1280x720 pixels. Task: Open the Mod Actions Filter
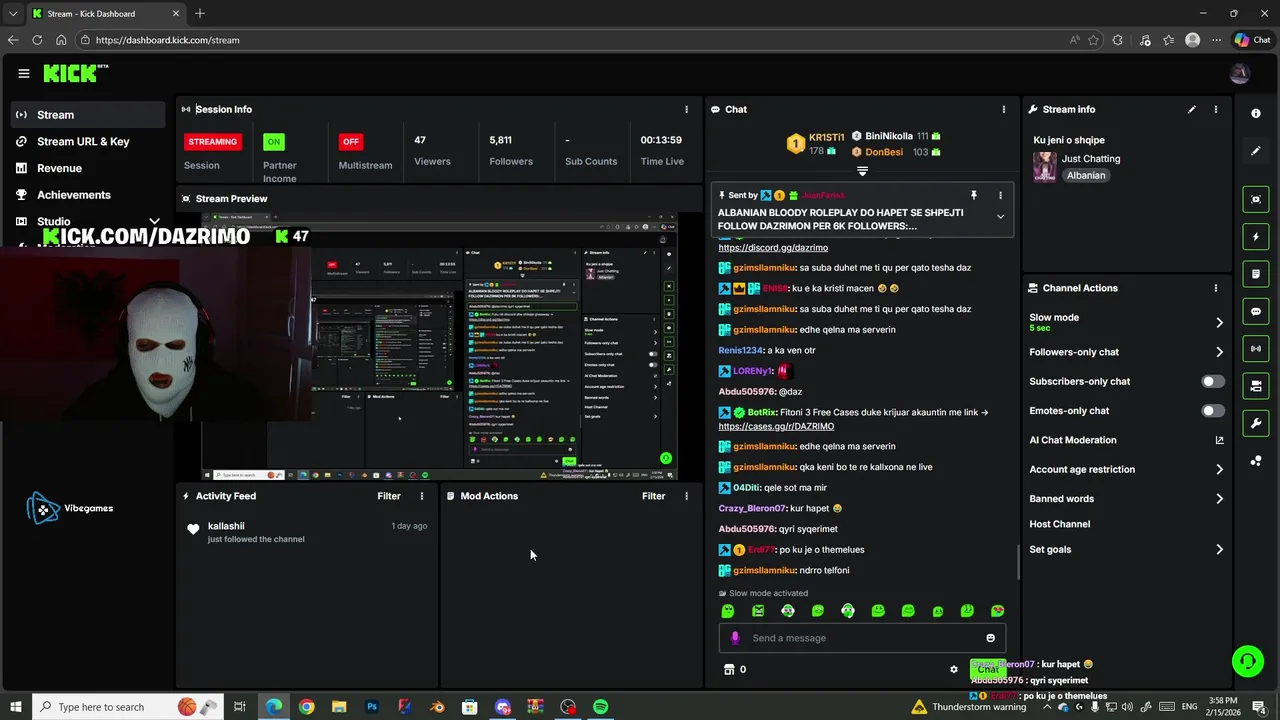pyautogui.click(x=653, y=496)
